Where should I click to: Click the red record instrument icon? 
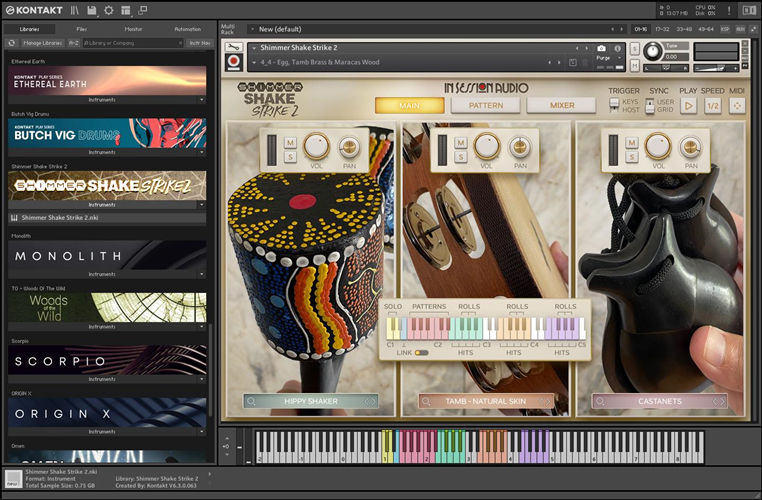tap(234, 62)
